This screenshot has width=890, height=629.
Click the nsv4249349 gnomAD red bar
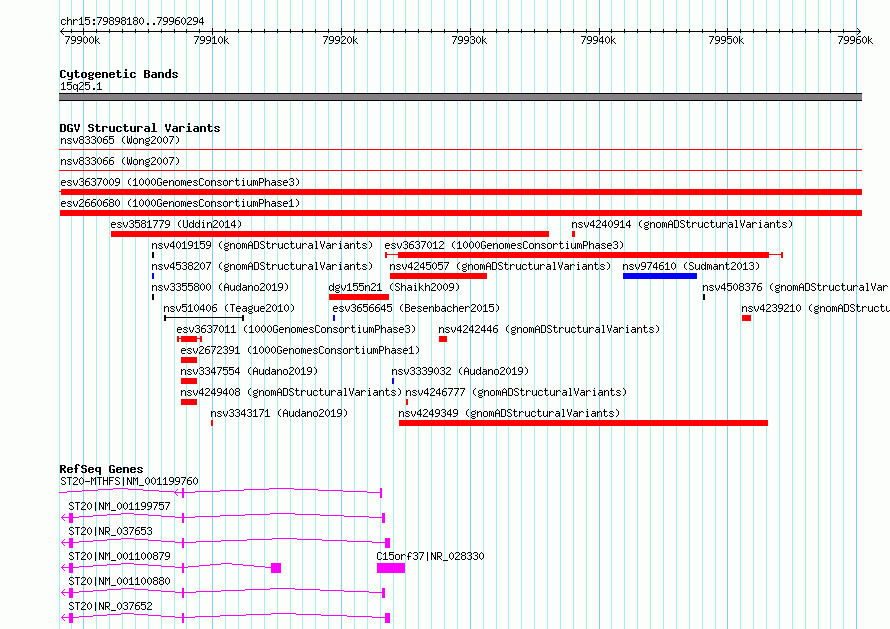[x=583, y=423]
